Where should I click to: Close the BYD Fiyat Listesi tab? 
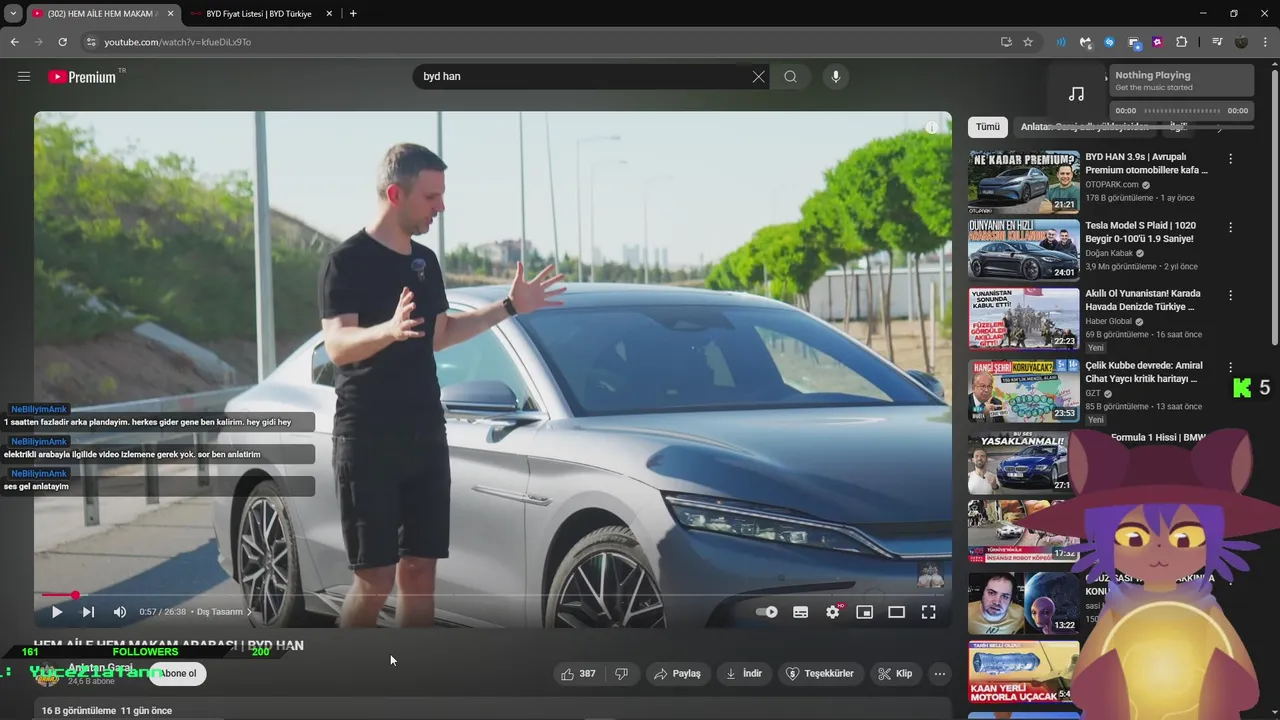pyautogui.click(x=329, y=14)
